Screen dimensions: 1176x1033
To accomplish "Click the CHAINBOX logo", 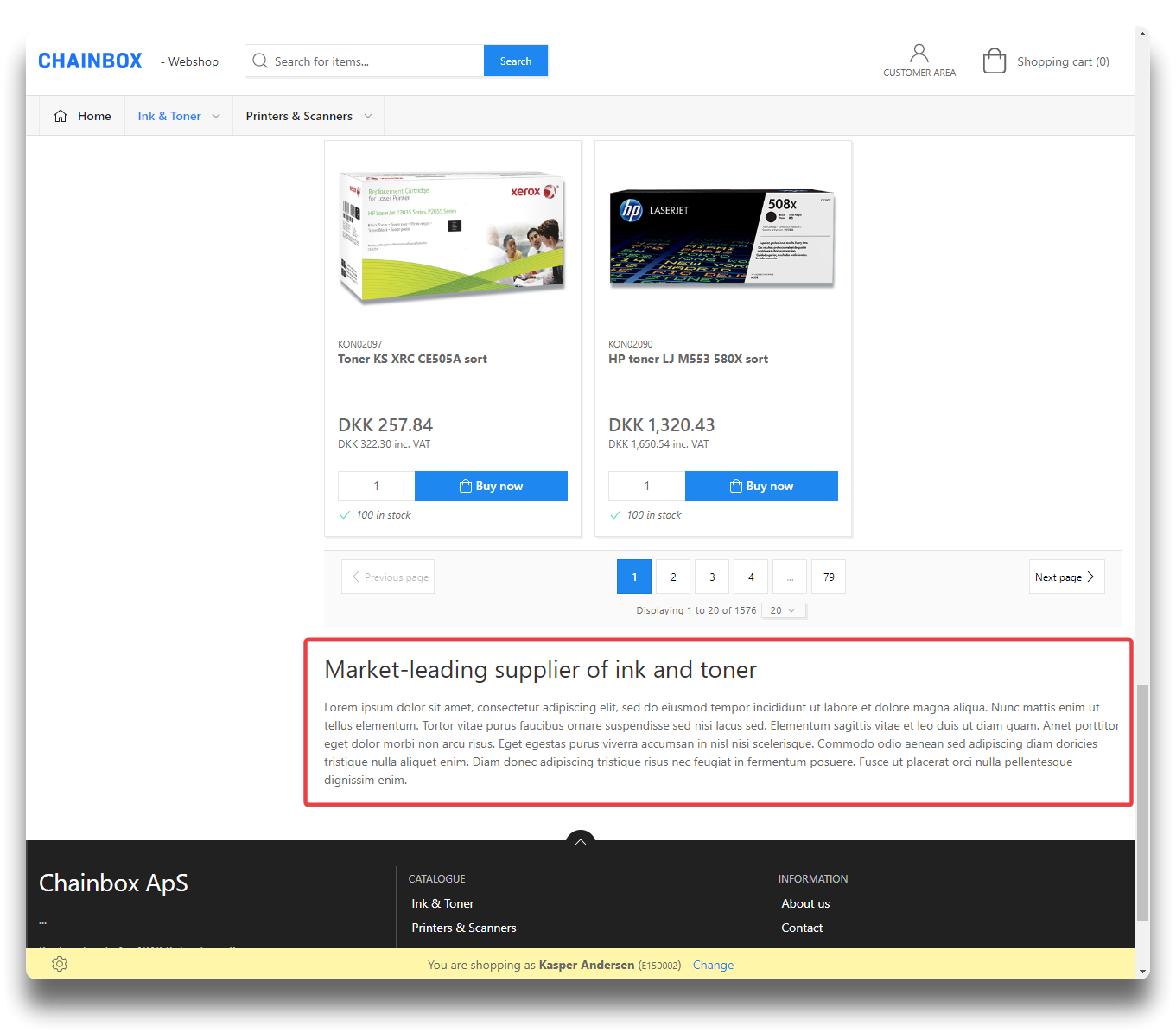I will tap(91, 61).
